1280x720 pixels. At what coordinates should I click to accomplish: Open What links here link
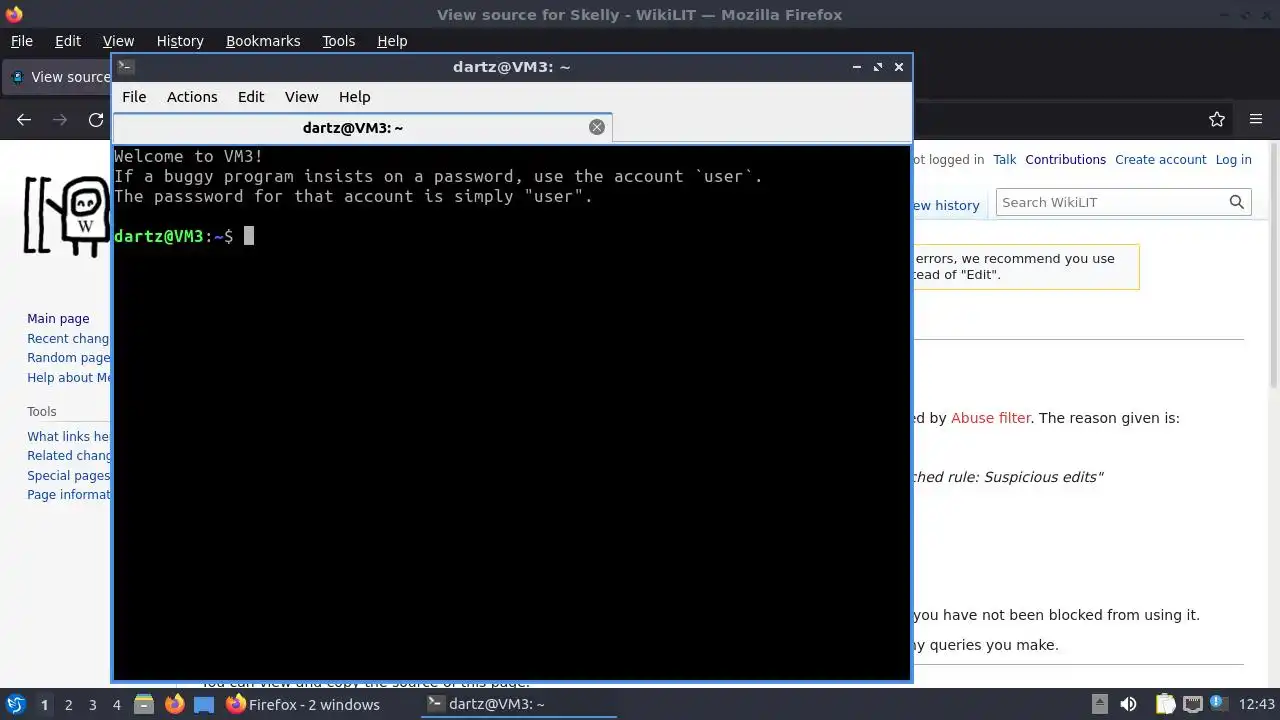pyautogui.click(x=68, y=437)
